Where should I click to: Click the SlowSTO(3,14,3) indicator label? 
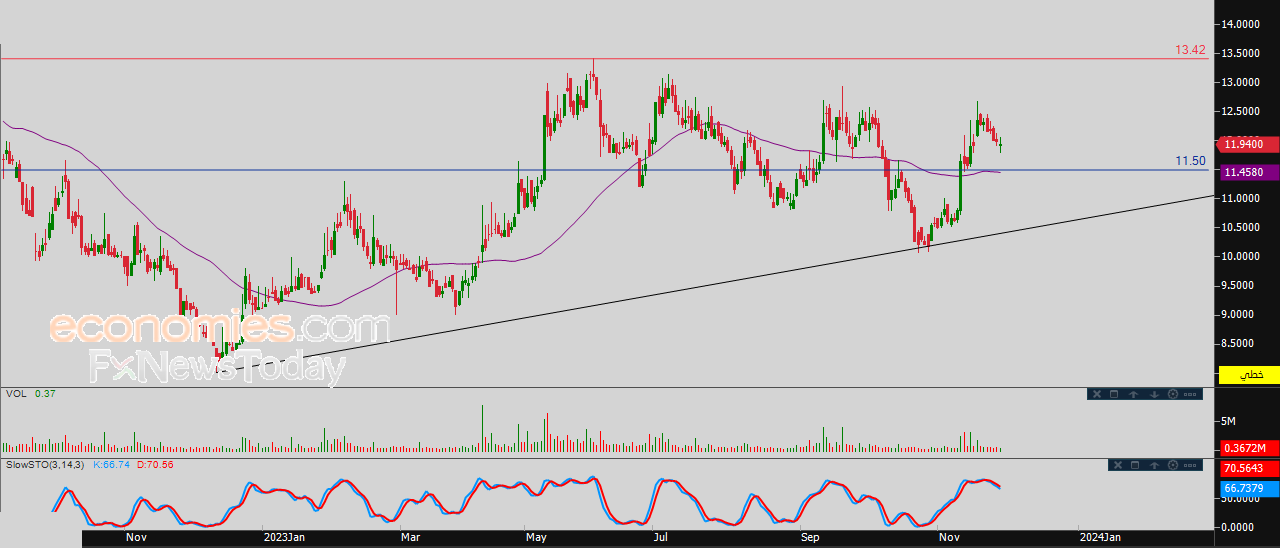pyautogui.click(x=47, y=465)
